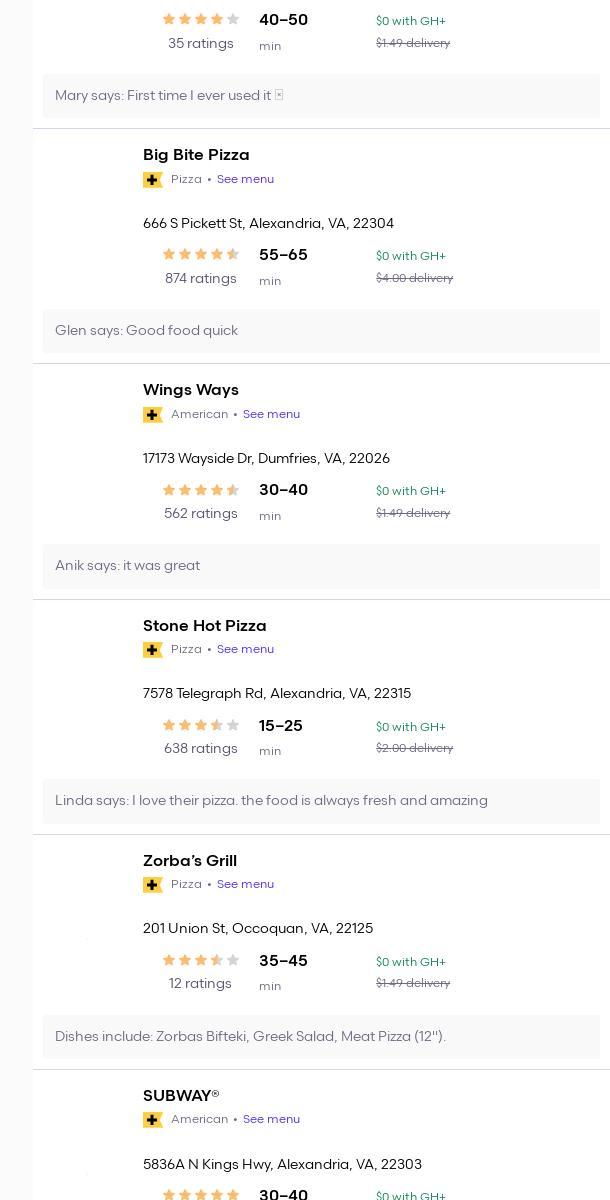
Task: See menu for Stone Hot Pizza
Action: pyautogui.click(x=245, y=650)
